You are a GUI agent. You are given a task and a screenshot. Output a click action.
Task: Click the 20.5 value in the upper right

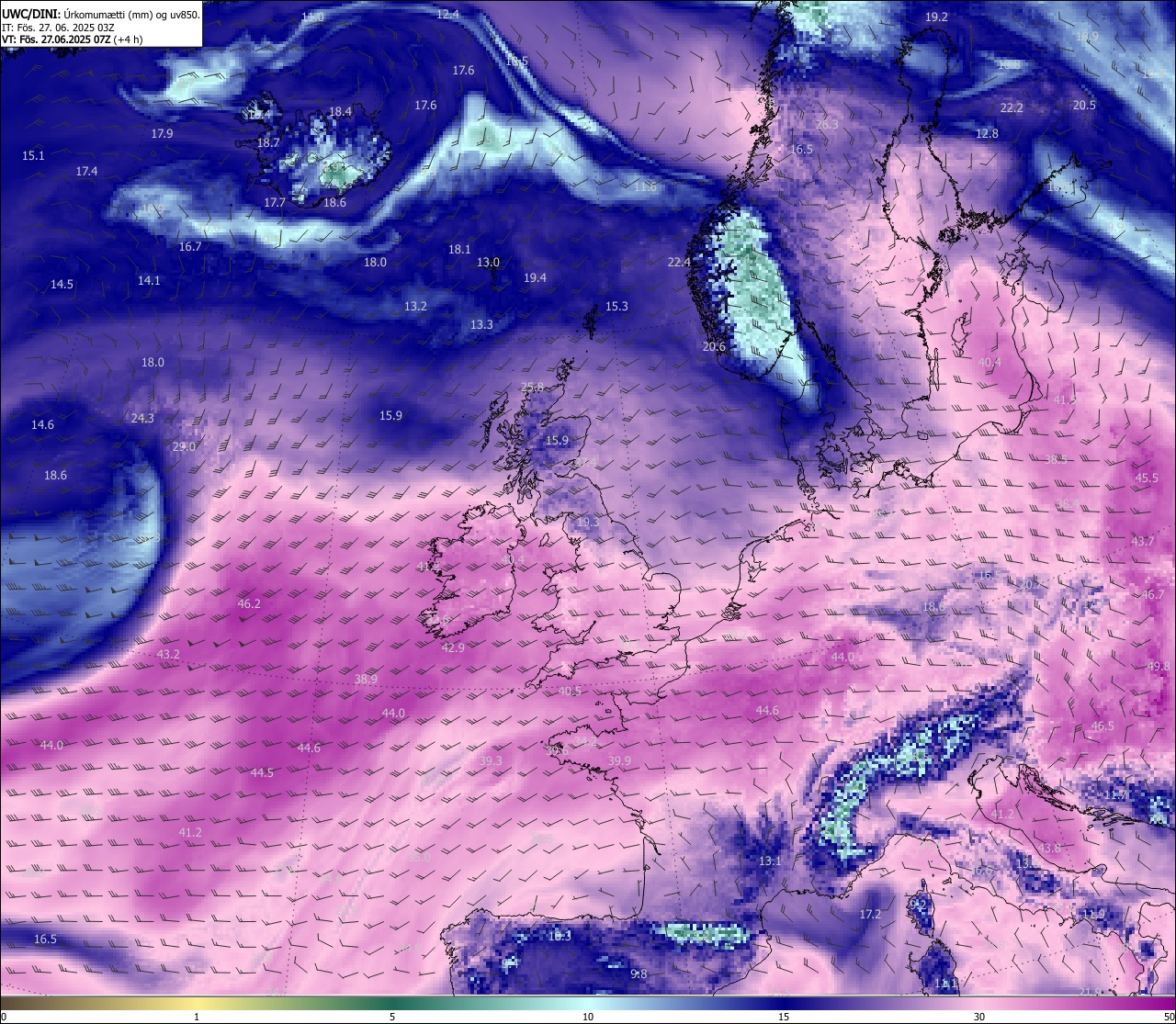pyautogui.click(x=1084, y=105)
